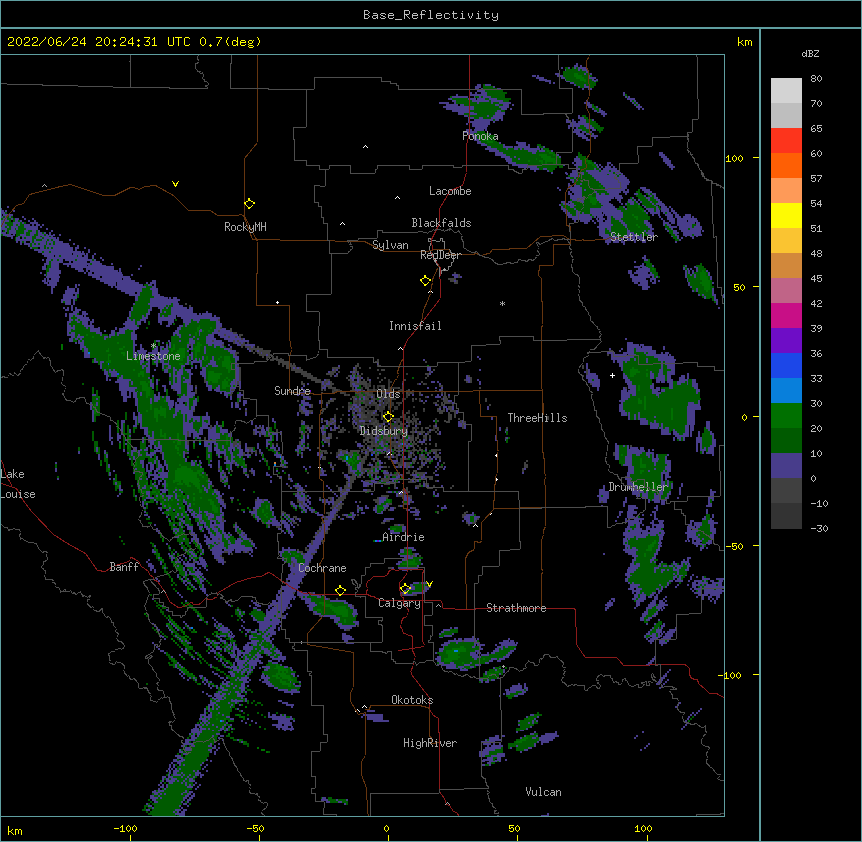Click the Blackfalds label
Screen dimensions: 862x842
[x=441, y=223]
